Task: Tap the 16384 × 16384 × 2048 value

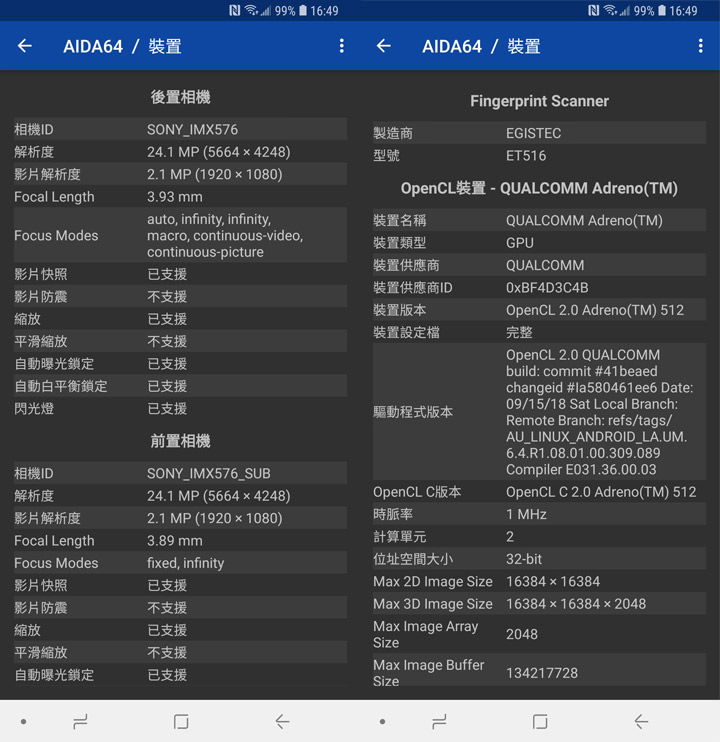Action: 576,604
